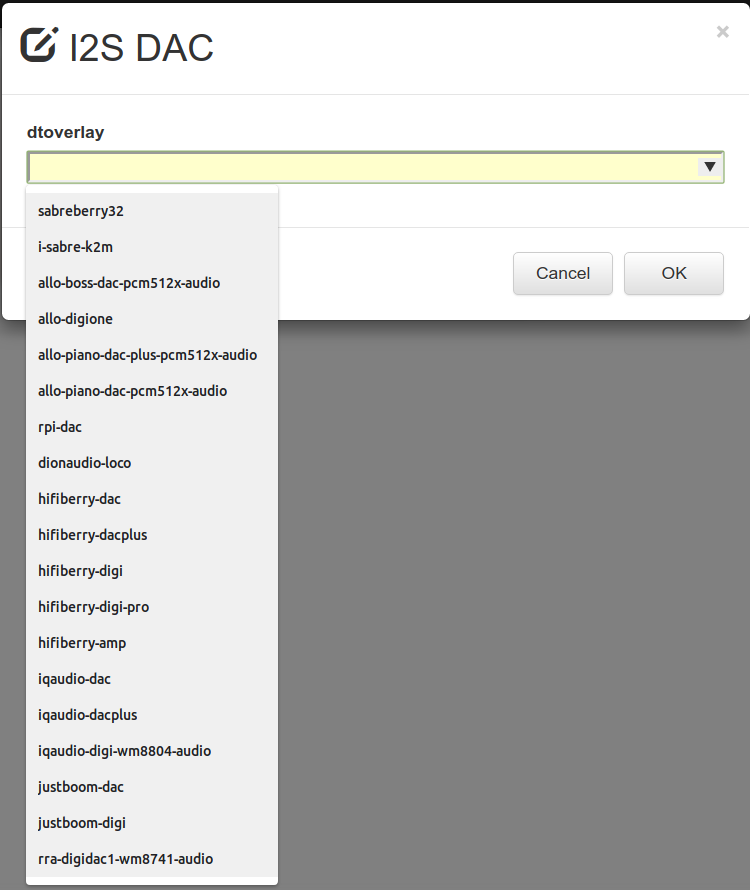This screenshot has height=890, width=750.
Task: Choose iqaudio-digi-wm8804-audio overlay
Action: 152,751
